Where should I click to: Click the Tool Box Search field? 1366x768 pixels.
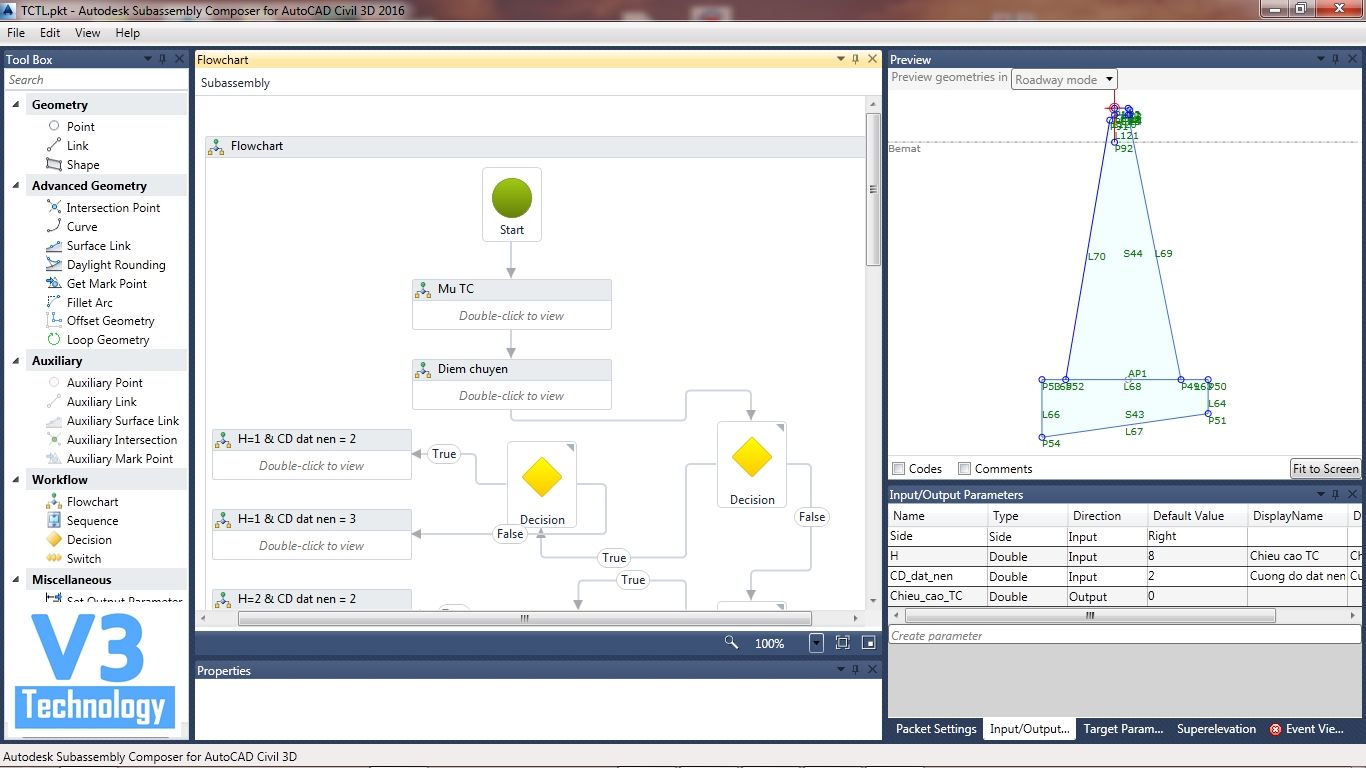[x=96, y=80]
